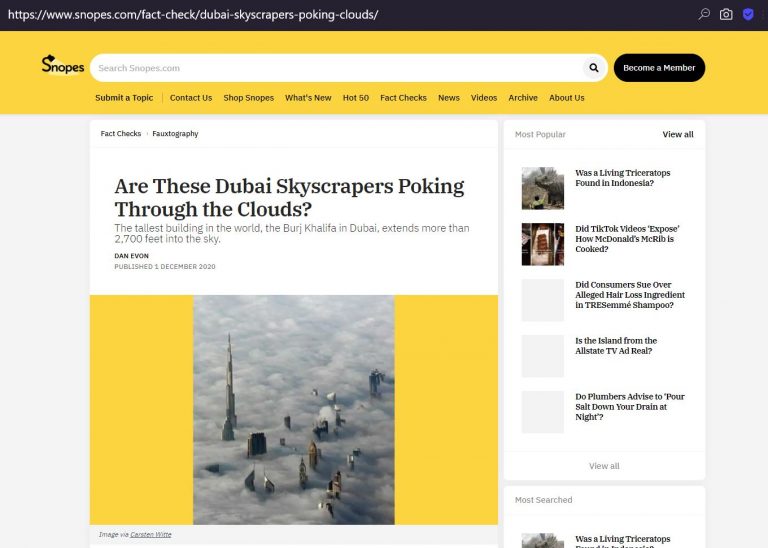Open the Archive page
The height and width of the screenshot is (548, 768).
pyautogui.click(x=523, y=97)
